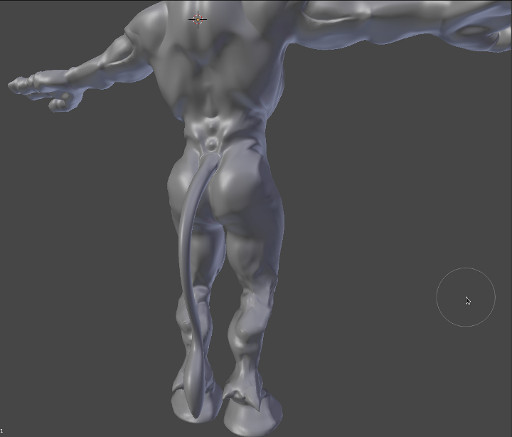Click the left lower leg behind the tail

tap(195, 320)
